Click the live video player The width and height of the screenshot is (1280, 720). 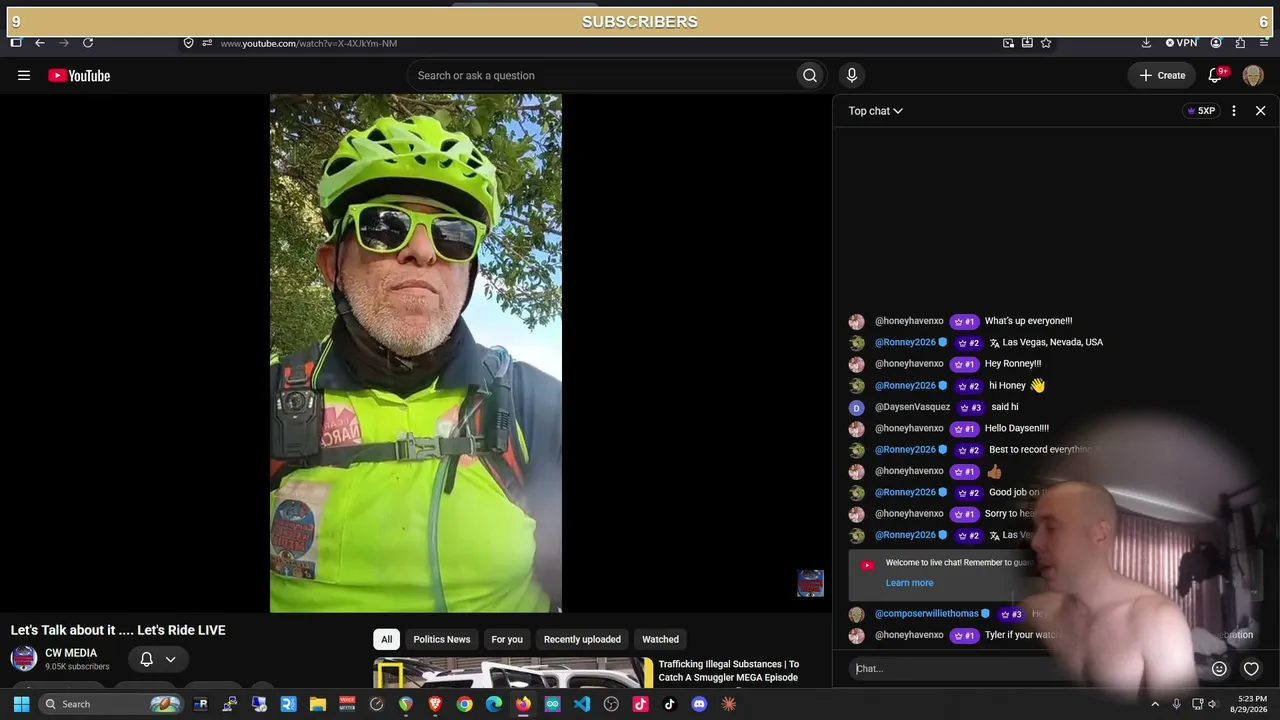(x=416, y=353)
